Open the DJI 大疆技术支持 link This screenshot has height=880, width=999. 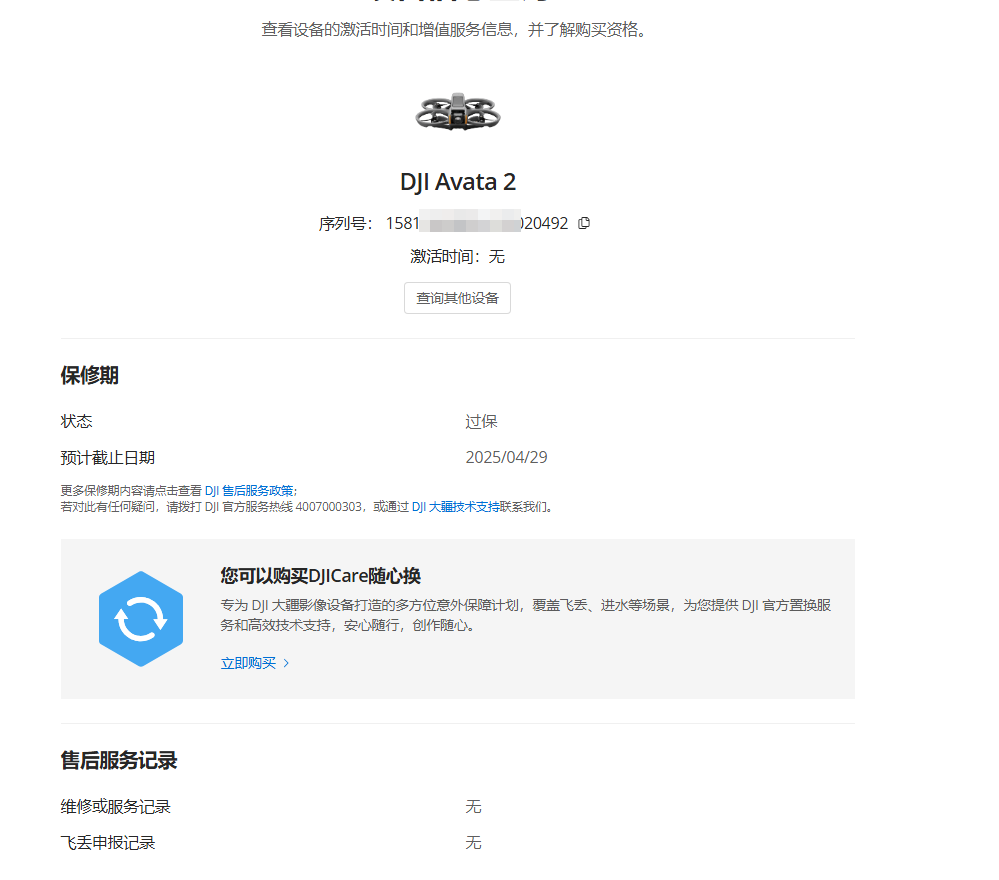(x=456, y=507)
